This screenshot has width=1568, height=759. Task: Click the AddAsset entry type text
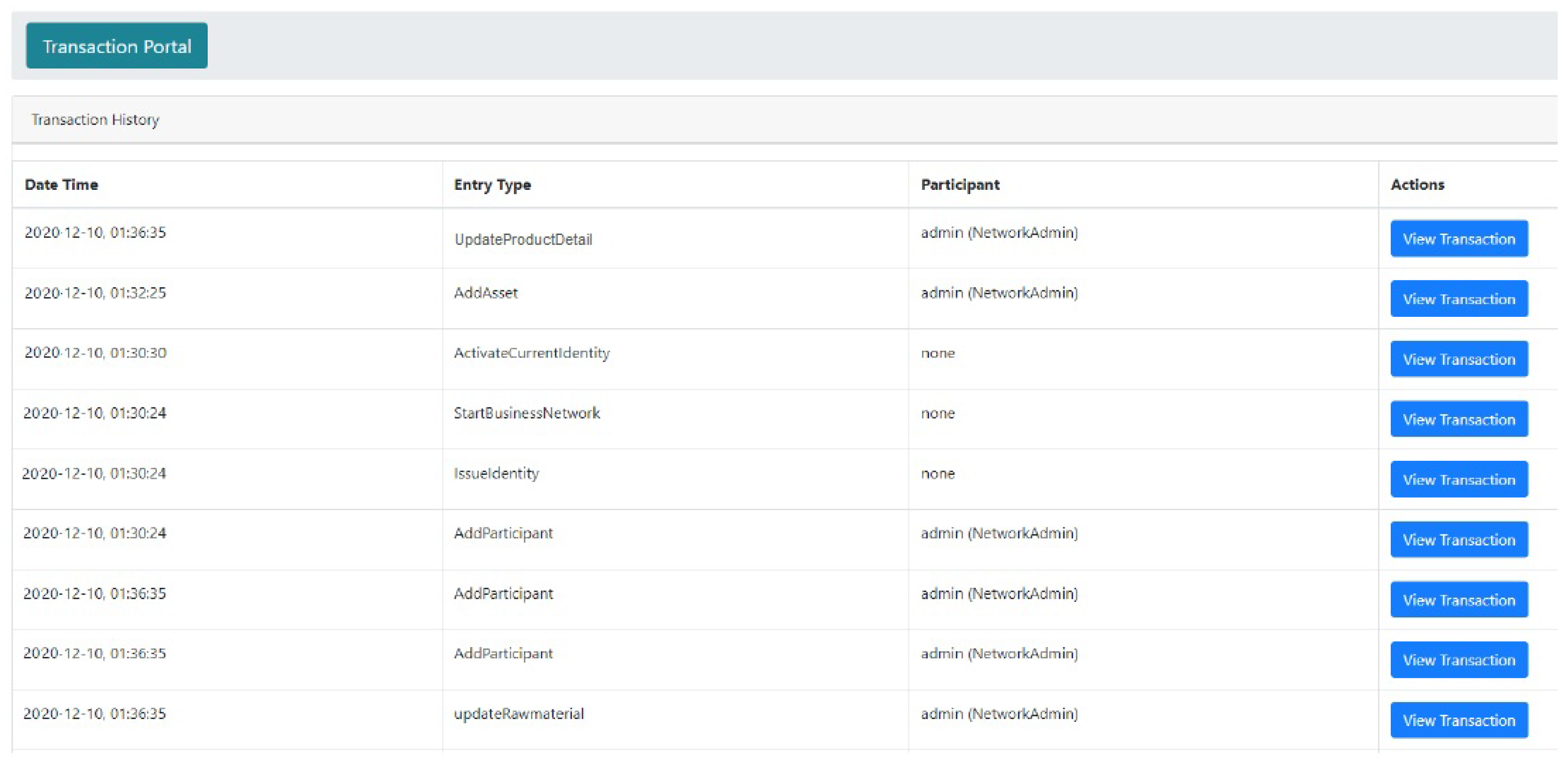tap(485, 293)
